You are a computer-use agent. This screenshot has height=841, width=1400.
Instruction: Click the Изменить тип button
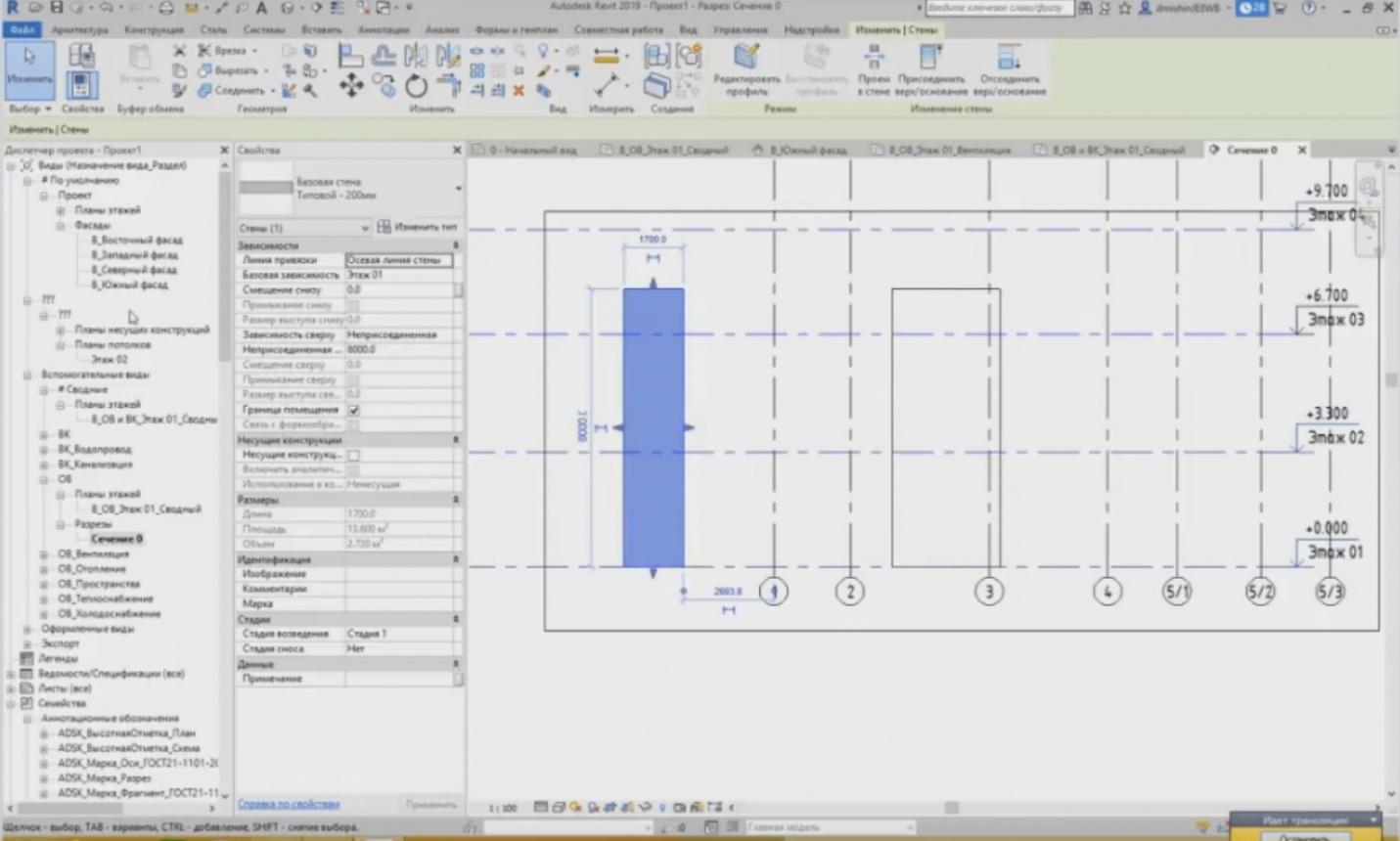(418, 227)
